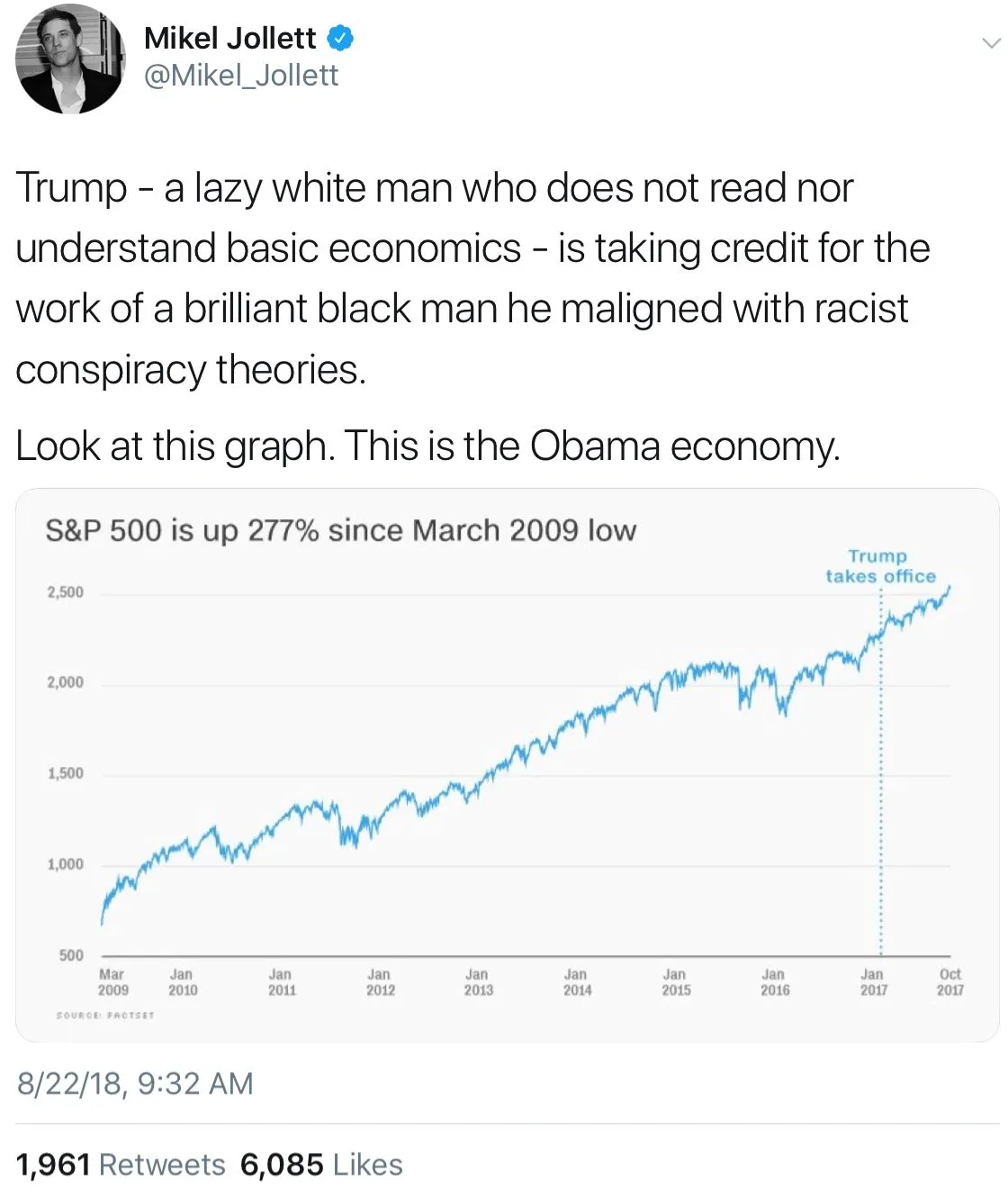This screenshot has width=1008, height=1199.
Task: Click the @Mikel_Jollett handle
Action: (x=241, y=76)
